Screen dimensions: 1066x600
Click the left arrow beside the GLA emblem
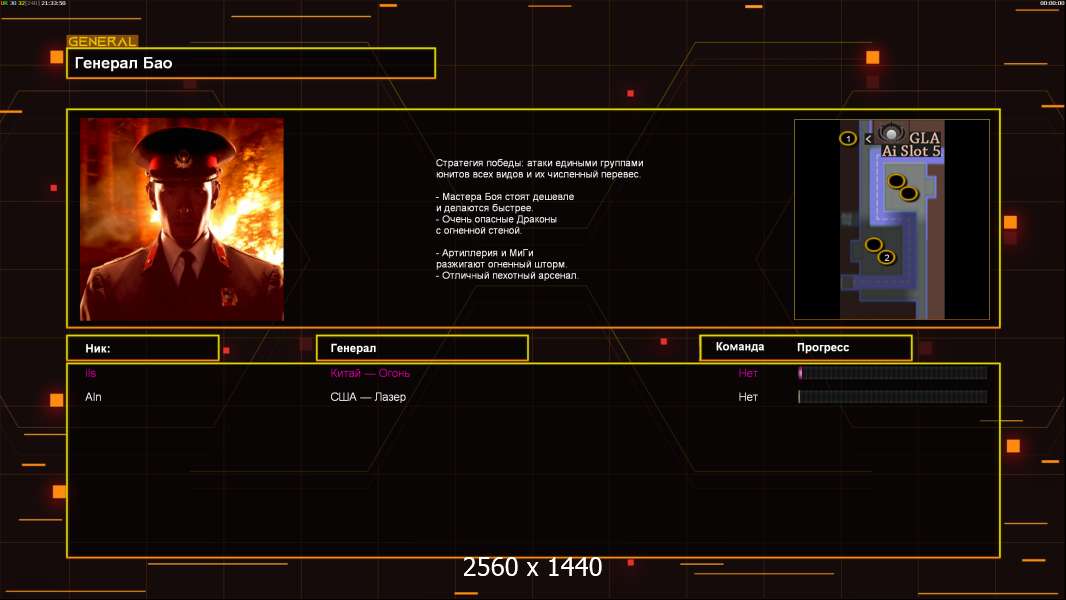point(868,139)
